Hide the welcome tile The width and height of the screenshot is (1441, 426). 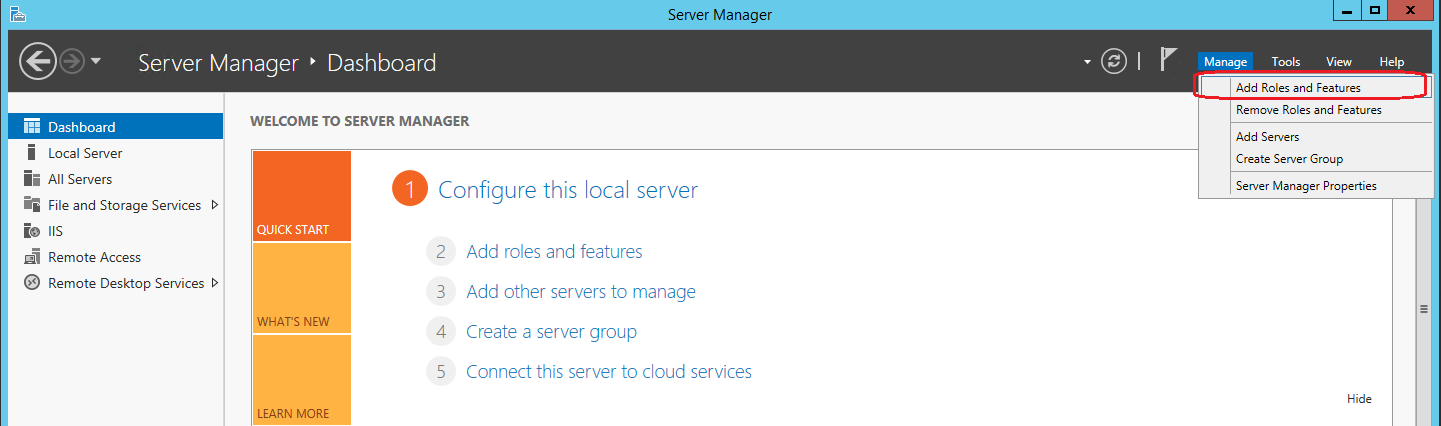click(1359, 399)
